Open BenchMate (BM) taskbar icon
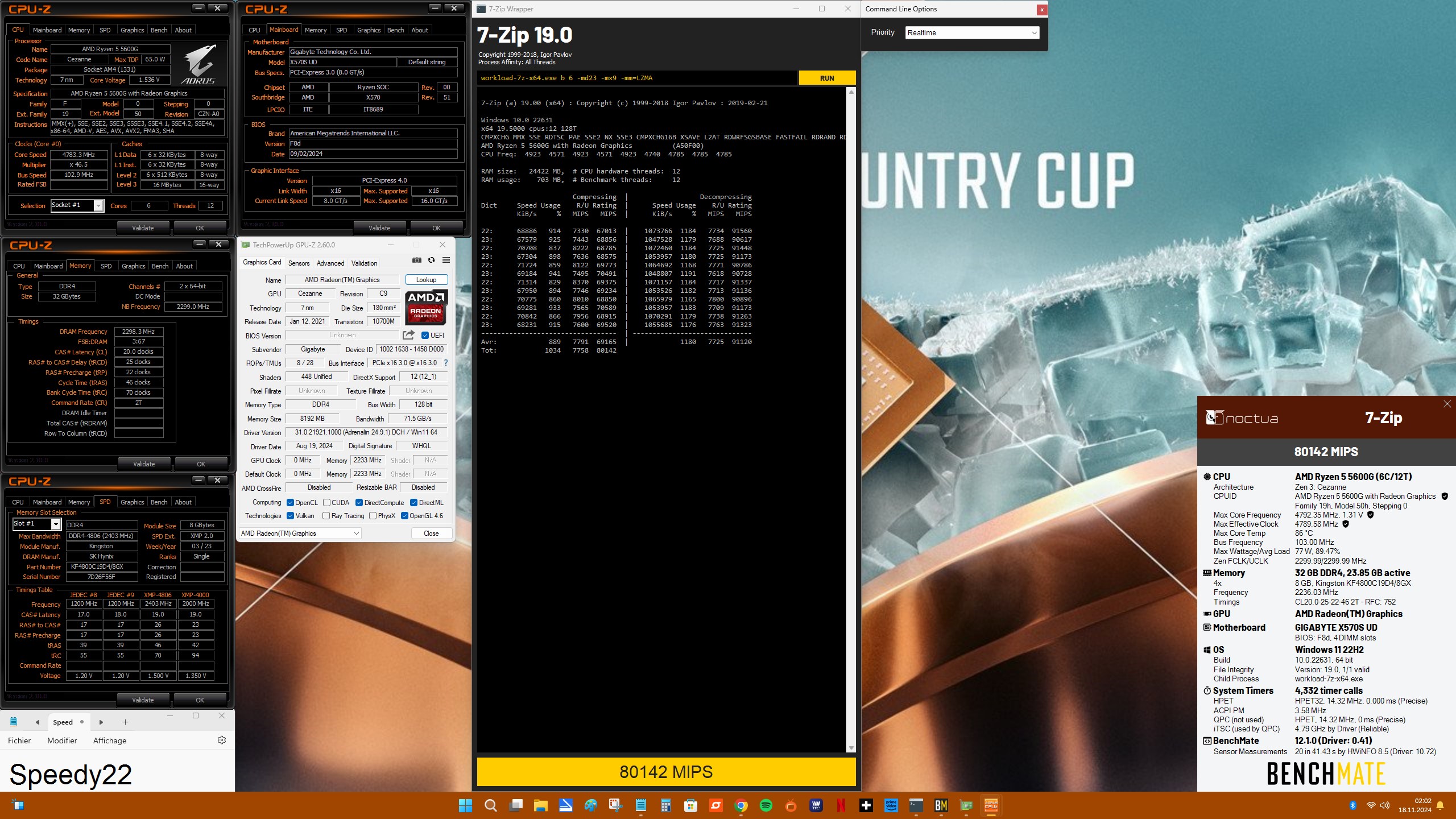 click(941, 805)
